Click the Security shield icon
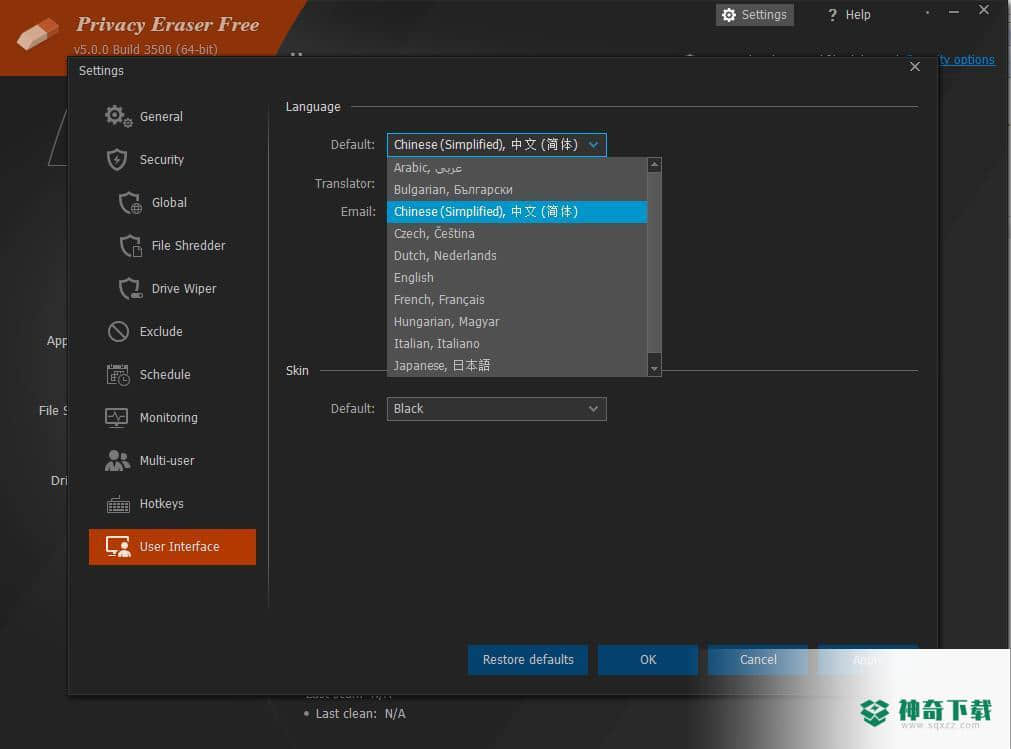The image size is (1011, 749). tap(117, 159)
